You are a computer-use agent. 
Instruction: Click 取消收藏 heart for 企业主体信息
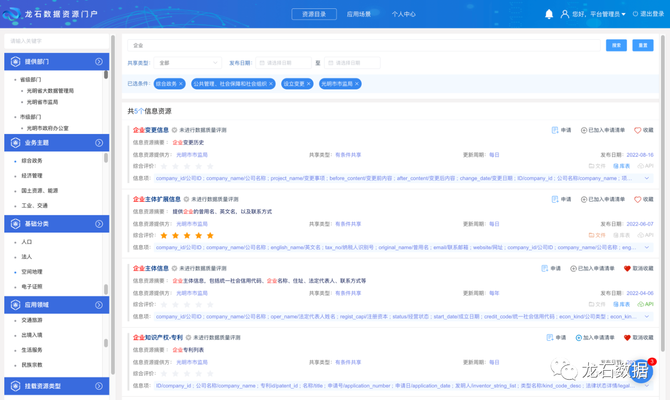628,268
